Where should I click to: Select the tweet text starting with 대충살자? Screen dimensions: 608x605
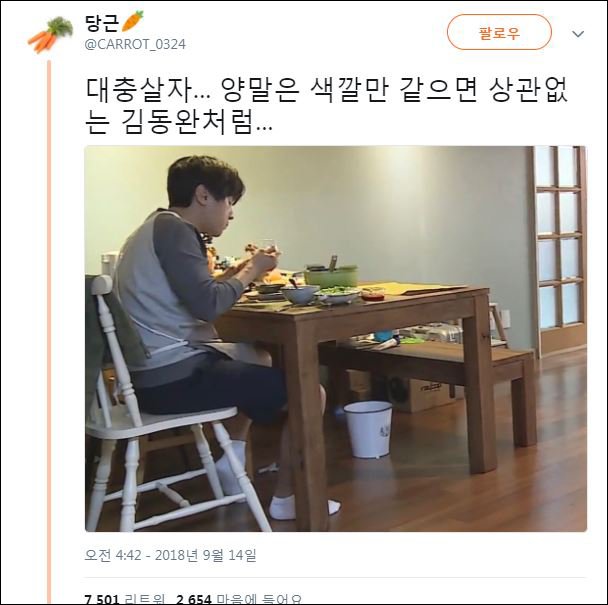[326, 106]
